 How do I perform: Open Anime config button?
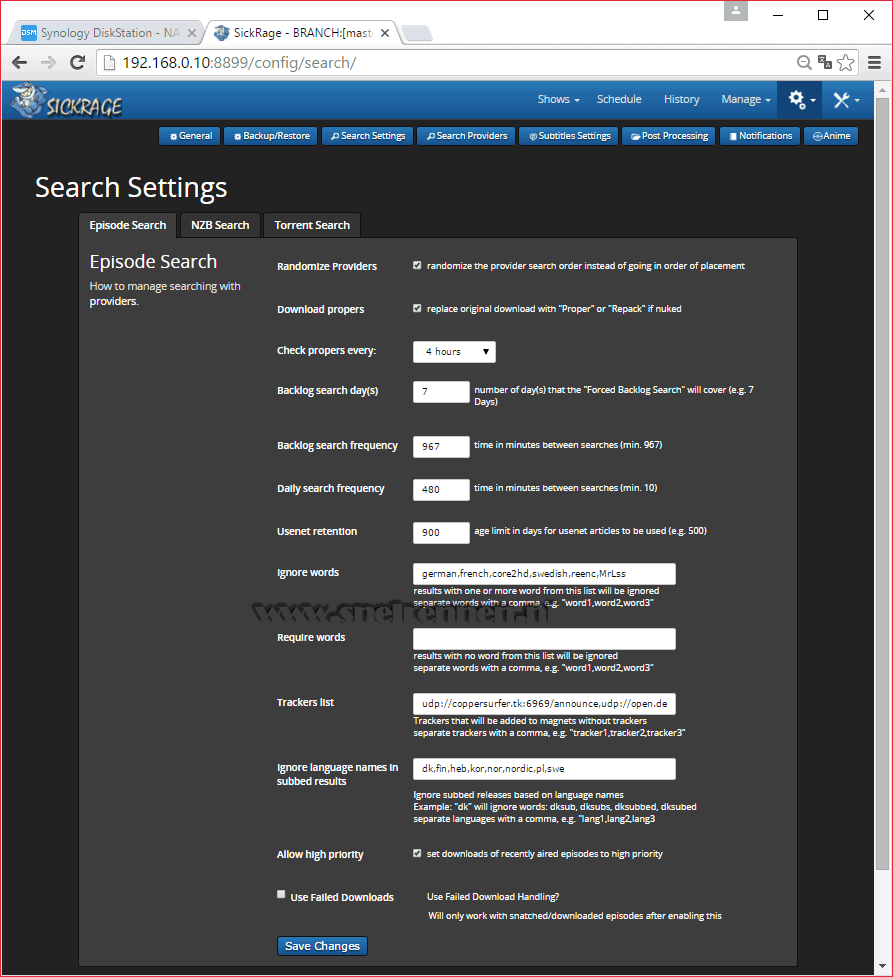coord(831,136)
